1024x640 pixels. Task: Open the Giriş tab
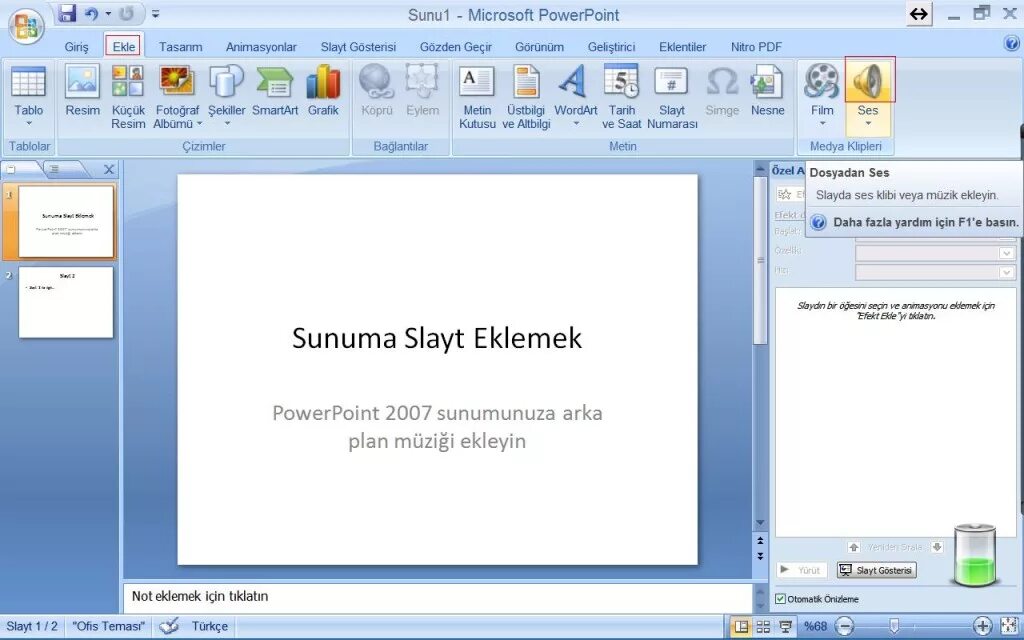[x=76, y=47]
